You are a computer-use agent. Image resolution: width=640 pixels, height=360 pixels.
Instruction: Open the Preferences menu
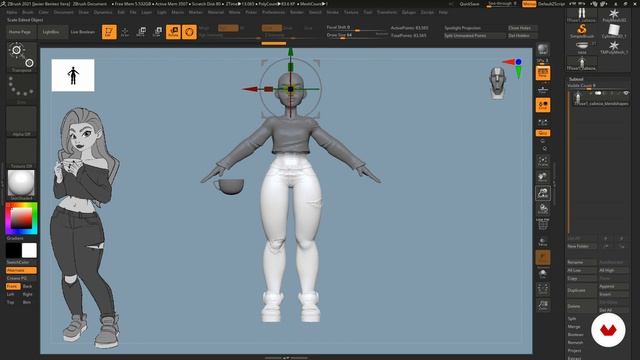(273, 12)
